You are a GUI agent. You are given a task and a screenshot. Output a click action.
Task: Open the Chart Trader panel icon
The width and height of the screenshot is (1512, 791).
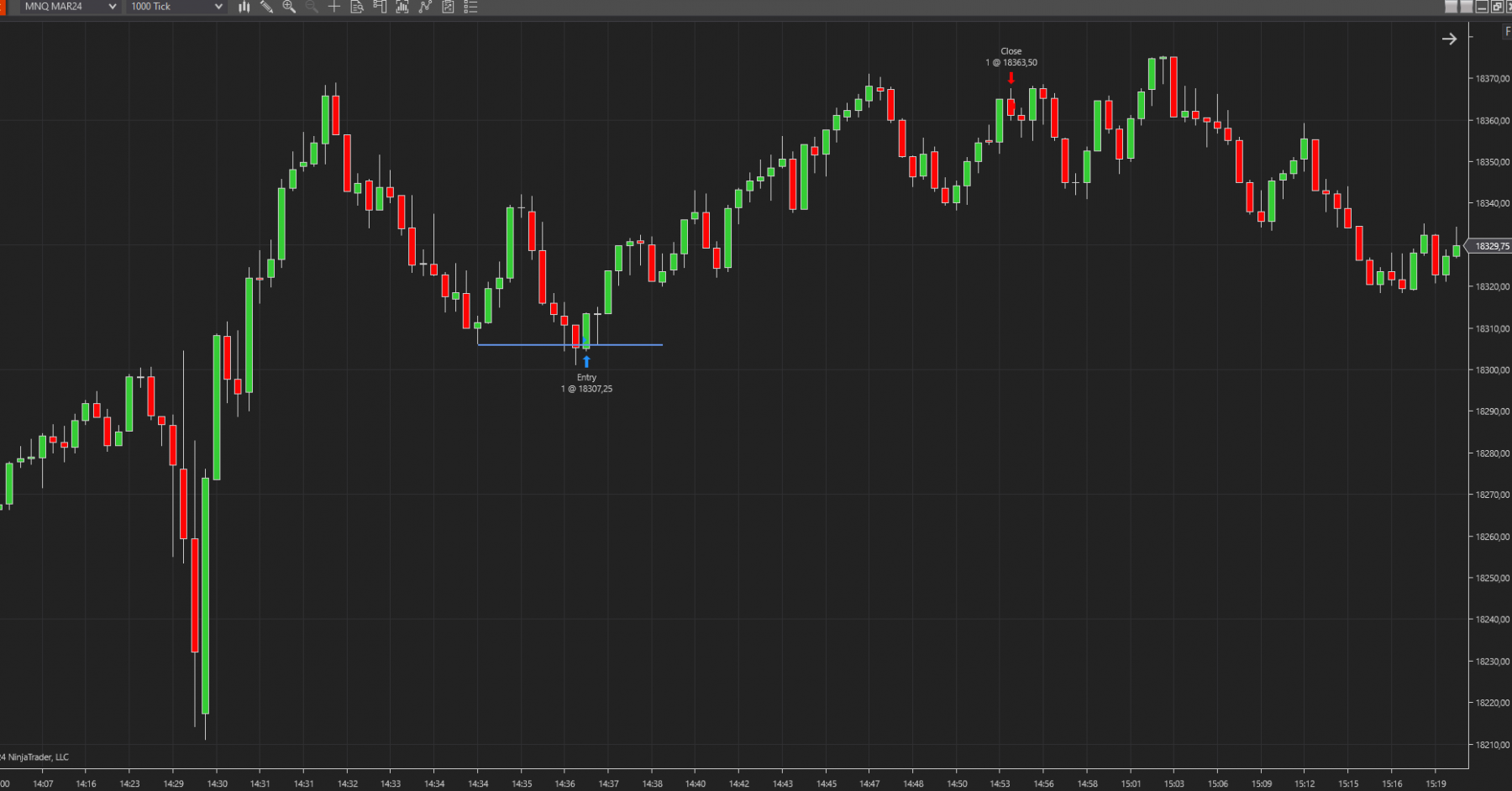pos(380,7)
